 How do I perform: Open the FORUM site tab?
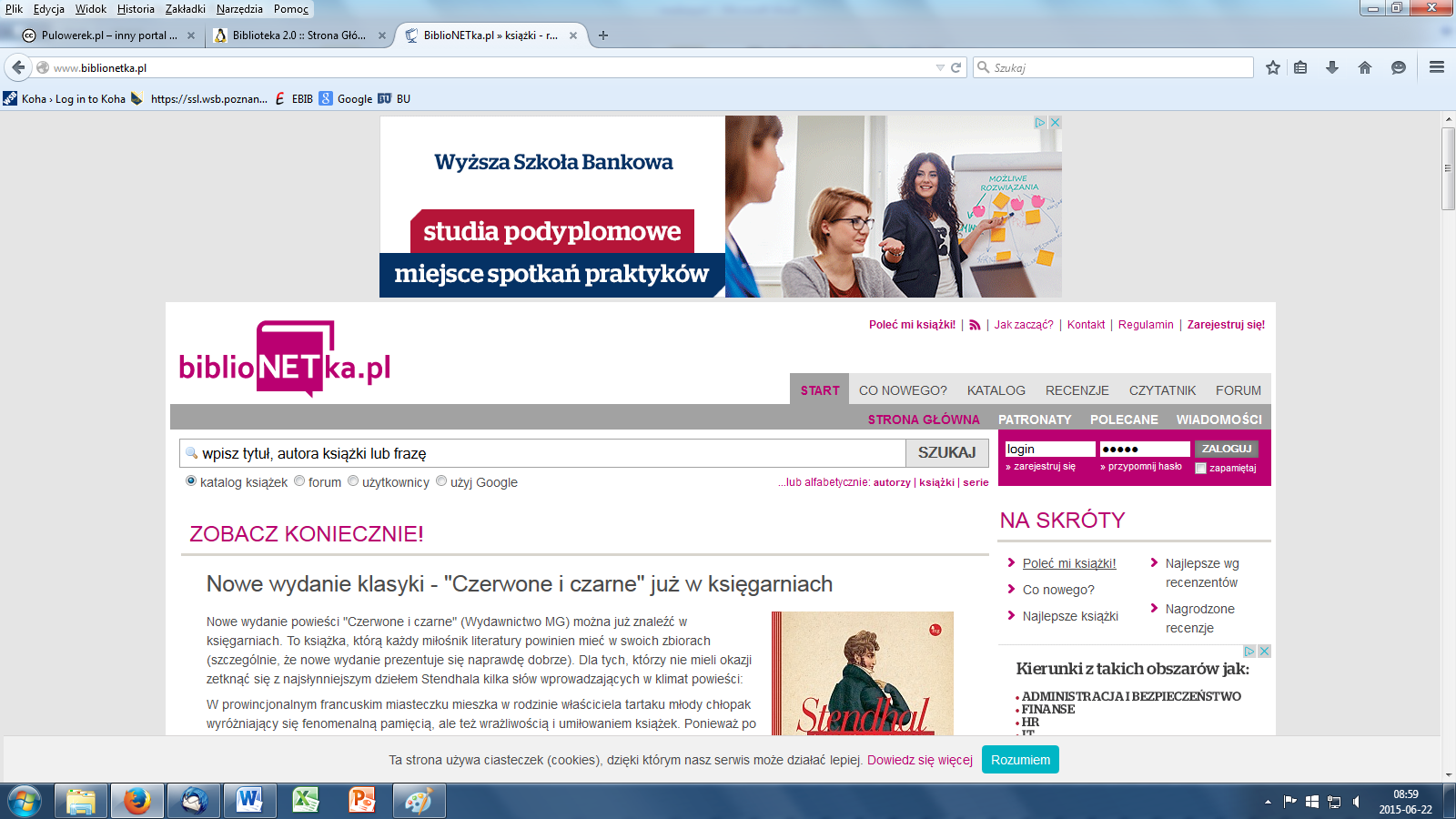[x=1239, y=390]
